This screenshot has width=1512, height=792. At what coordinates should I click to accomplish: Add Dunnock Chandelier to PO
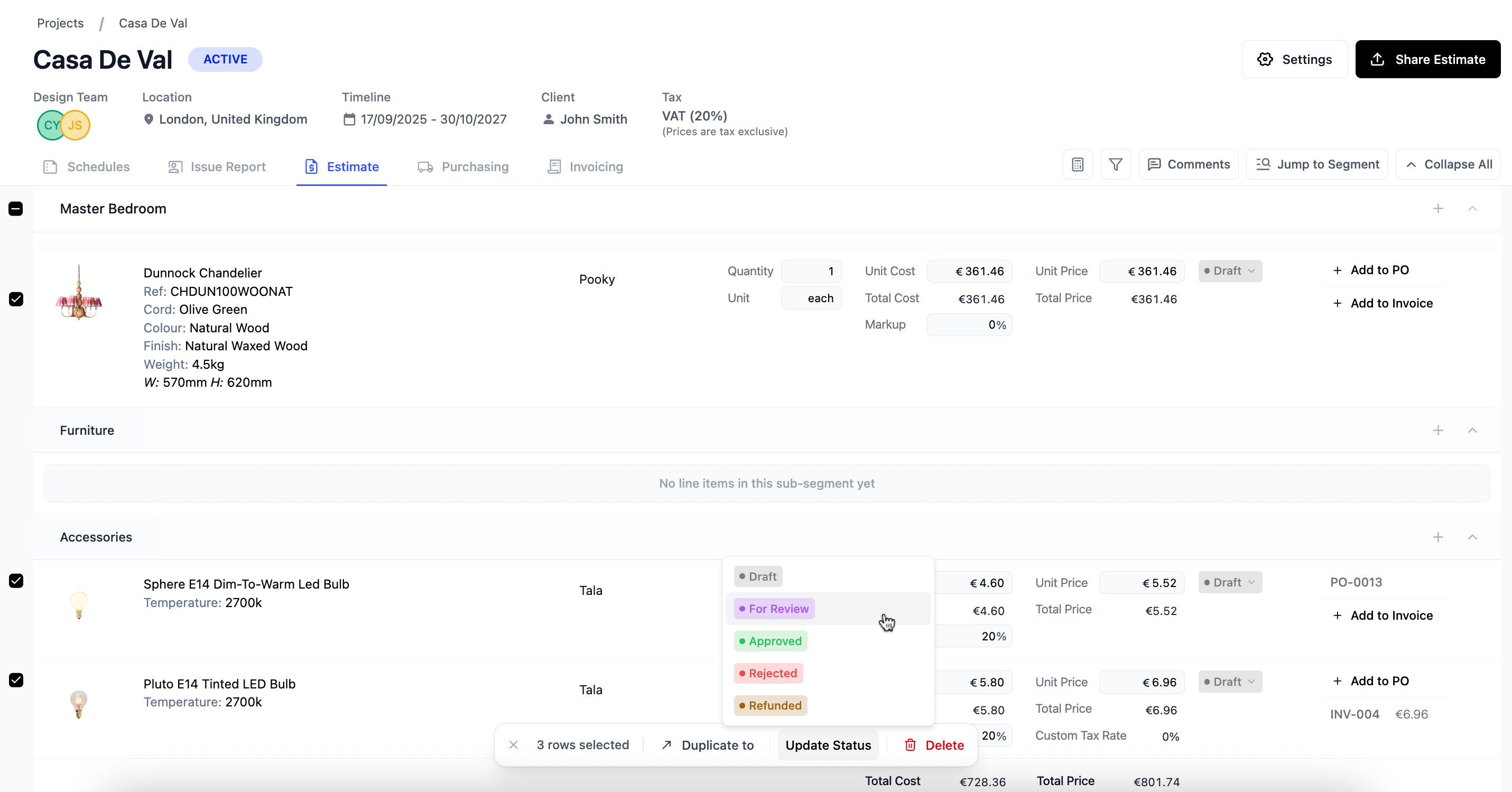point(1371,271)
